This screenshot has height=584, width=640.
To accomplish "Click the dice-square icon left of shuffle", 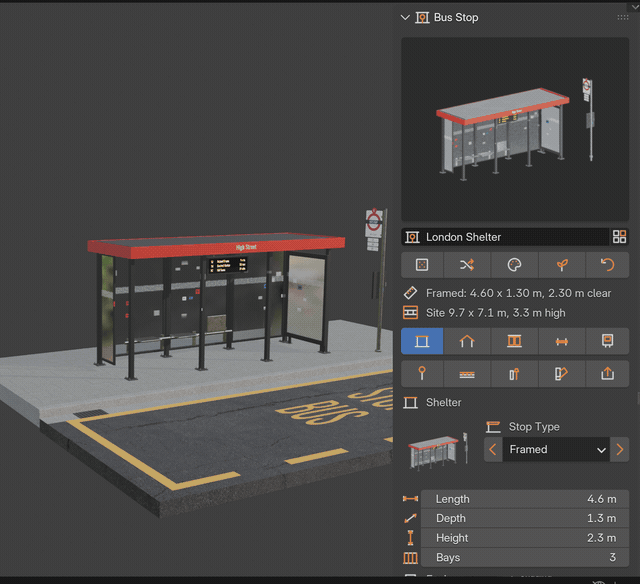I will click(x=422, y=265).
